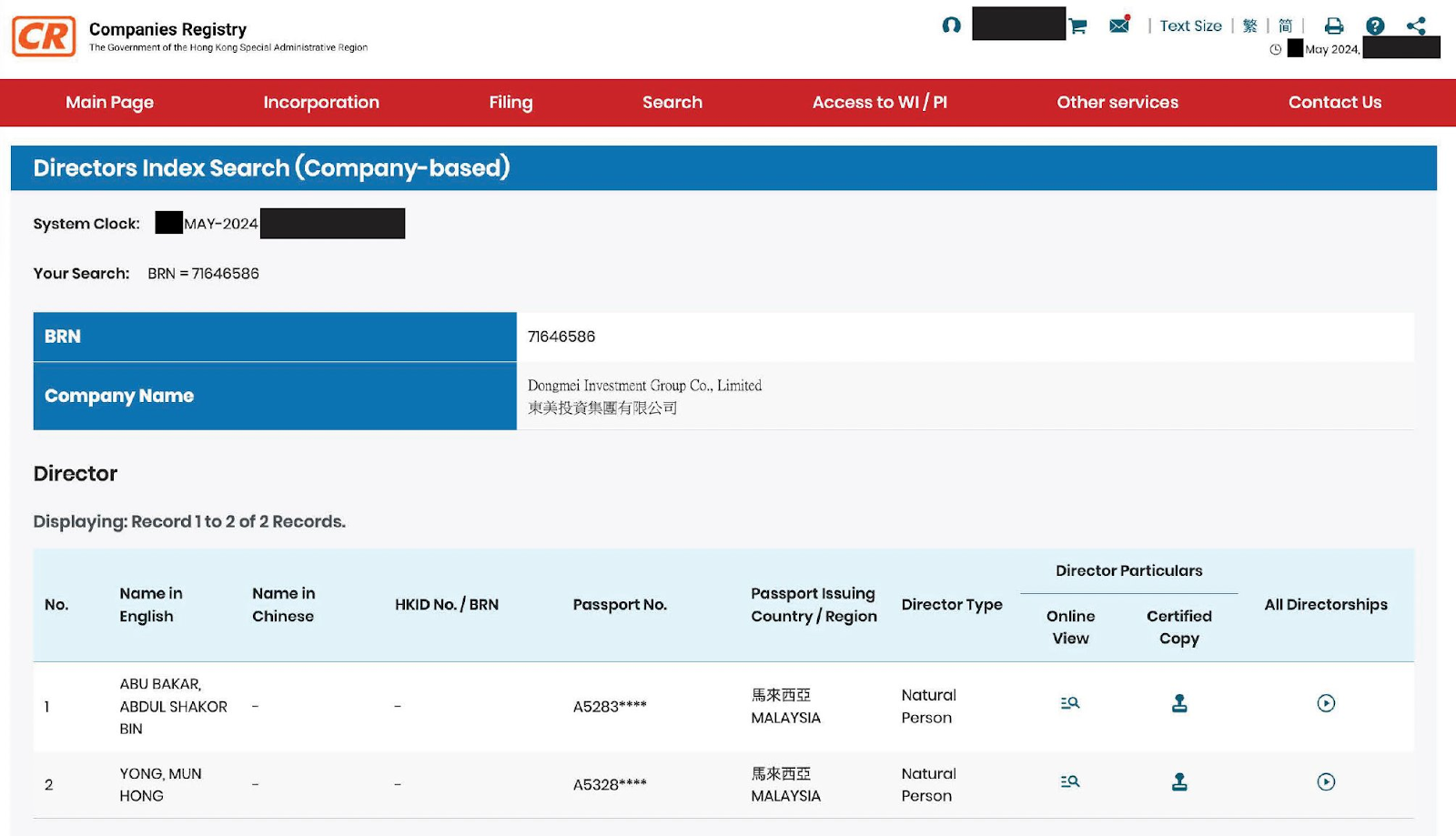Open the Access to WI / PI menu

pyautogui.click(x=880, y=102)
